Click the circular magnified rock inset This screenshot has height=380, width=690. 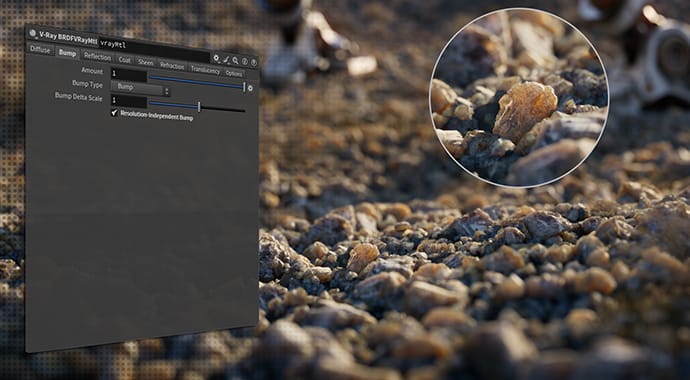[519, 97]
